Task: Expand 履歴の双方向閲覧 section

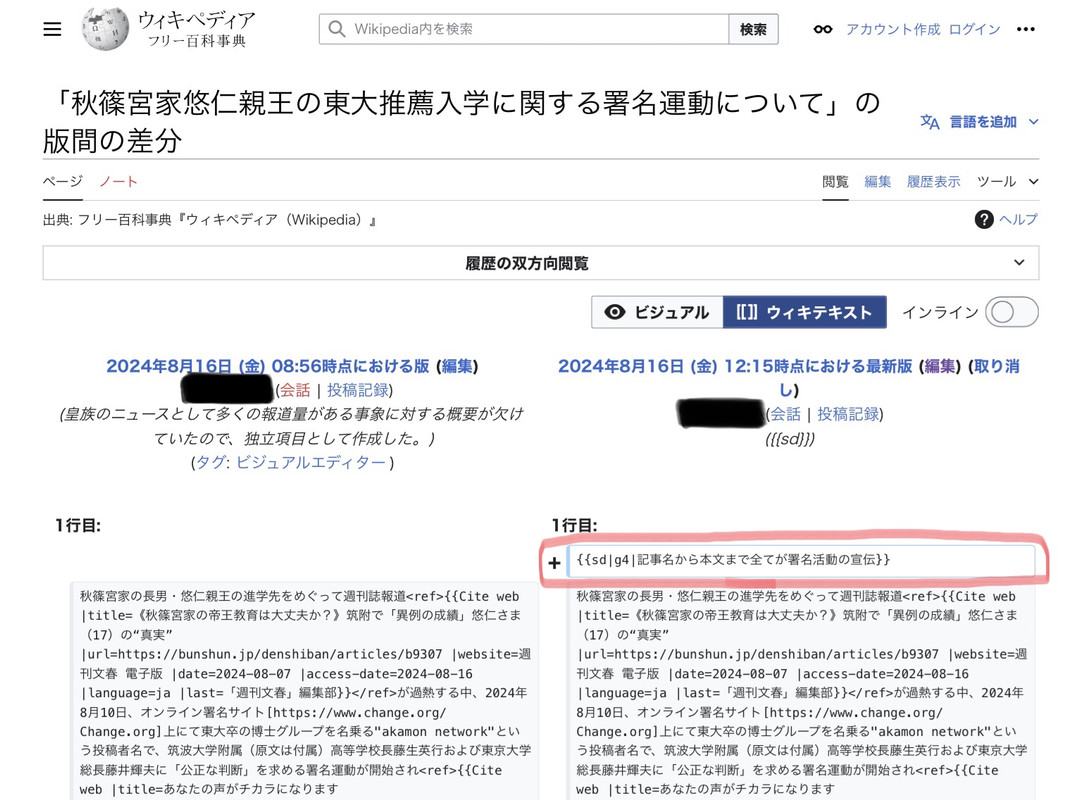Action: click(x=540, y=263)
